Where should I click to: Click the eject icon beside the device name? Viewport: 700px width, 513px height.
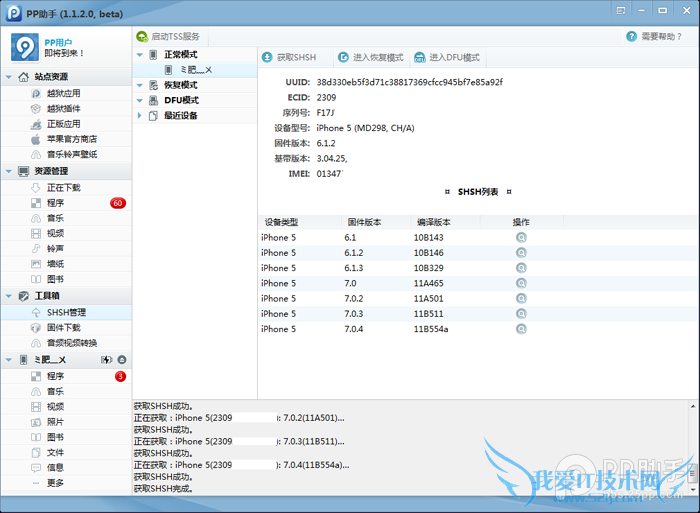click(122, 359)
